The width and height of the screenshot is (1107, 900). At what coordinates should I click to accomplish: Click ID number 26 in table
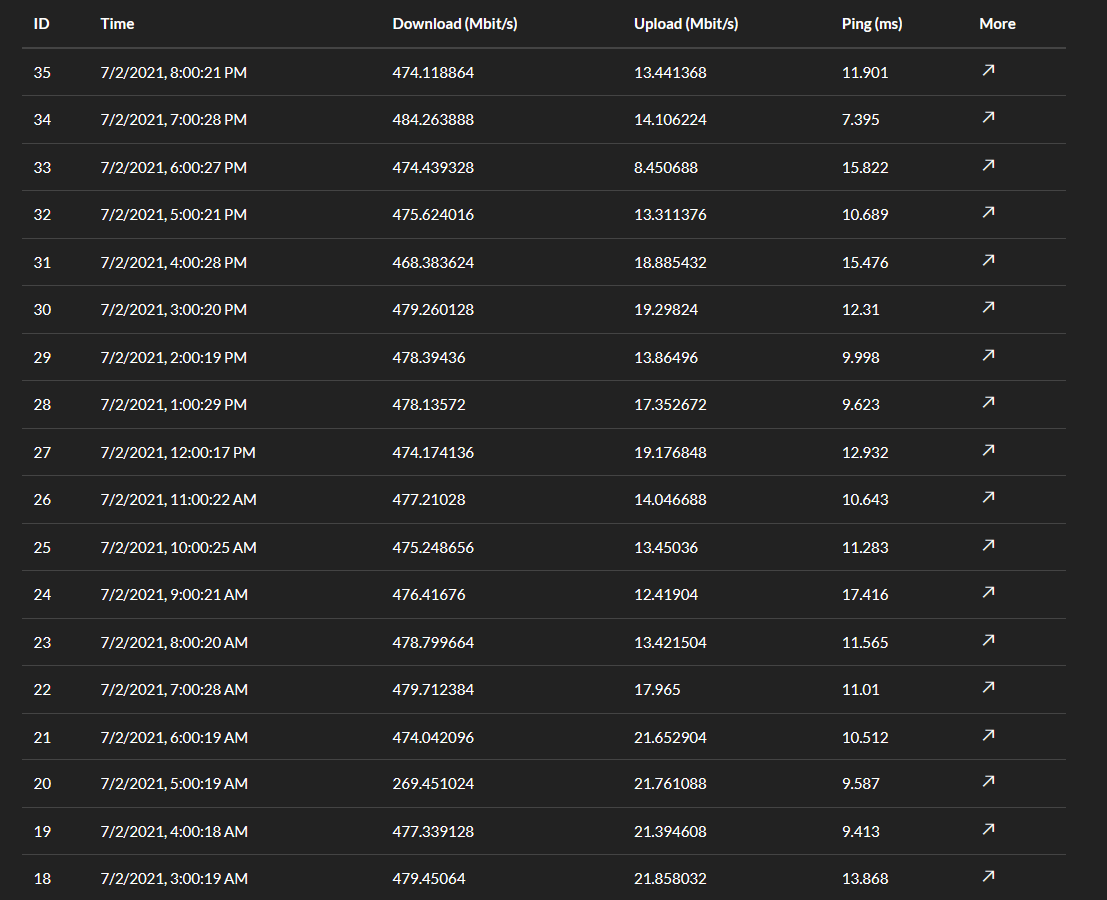[x=42, y=500]
